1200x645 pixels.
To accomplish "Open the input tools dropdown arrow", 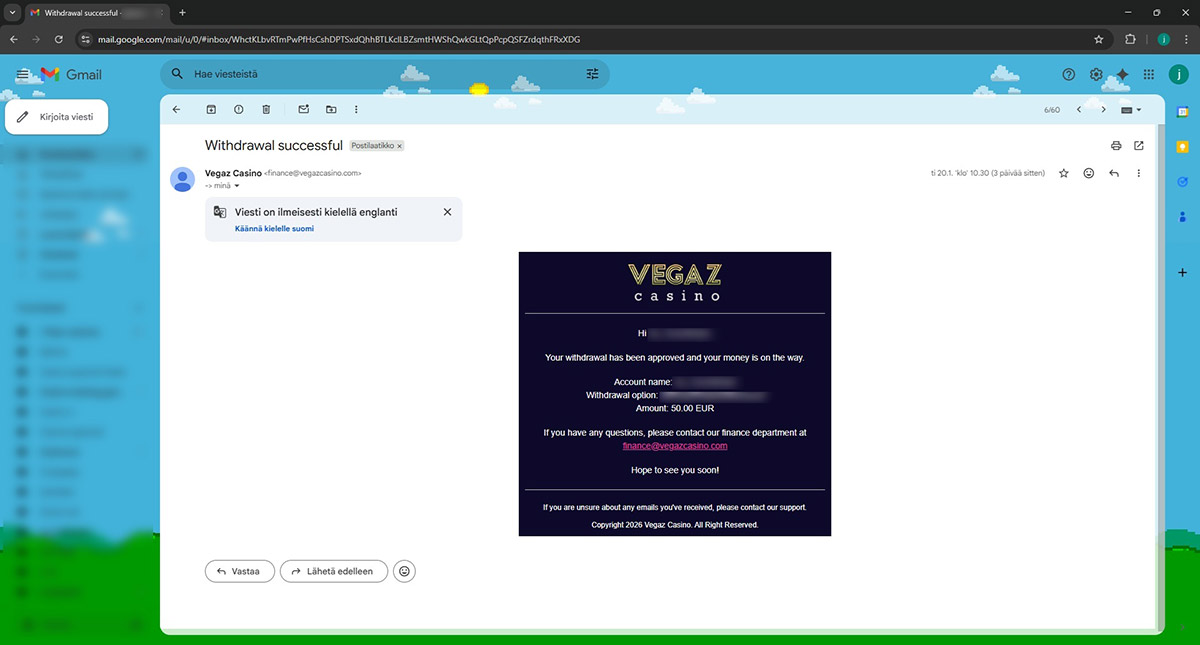I will tap(1139, 110).
